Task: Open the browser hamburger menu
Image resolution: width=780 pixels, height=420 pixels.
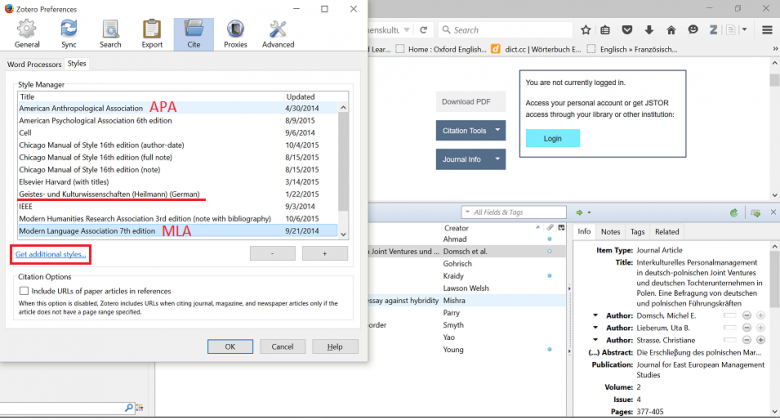Action: pyautogui.click(x=767, y=30)
